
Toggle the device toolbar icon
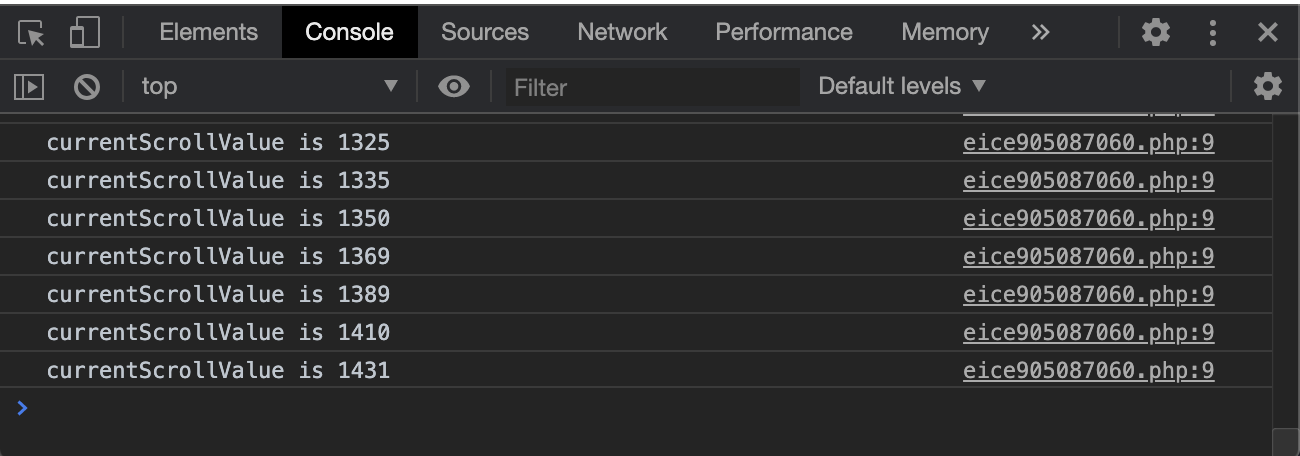[85, 33]
